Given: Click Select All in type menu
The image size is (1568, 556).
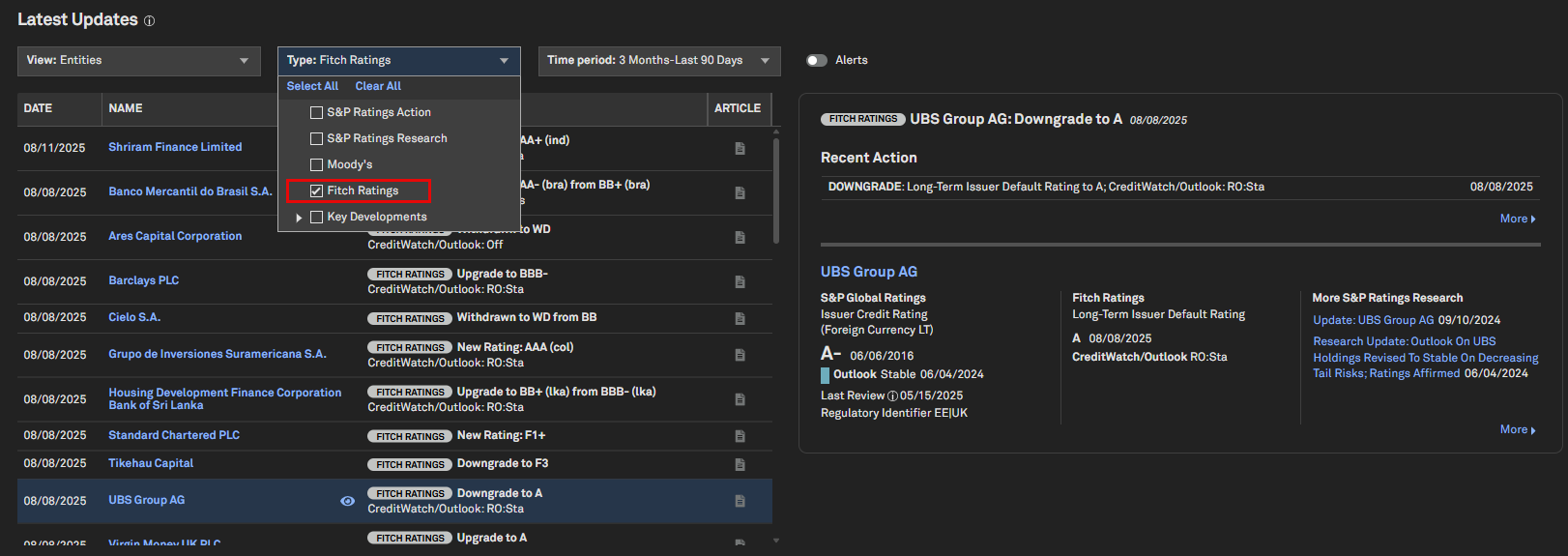Looking at the screenshot, I should coord(312,86).
